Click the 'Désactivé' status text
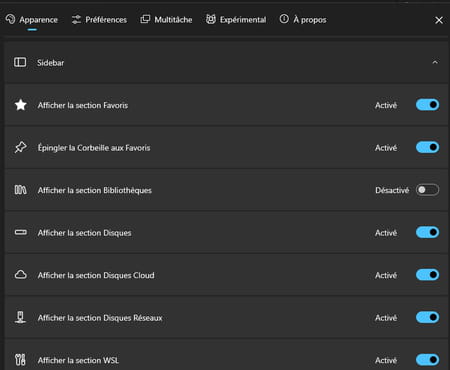The width and height of the screenshot is (450, 370). [x=392, y=190]
